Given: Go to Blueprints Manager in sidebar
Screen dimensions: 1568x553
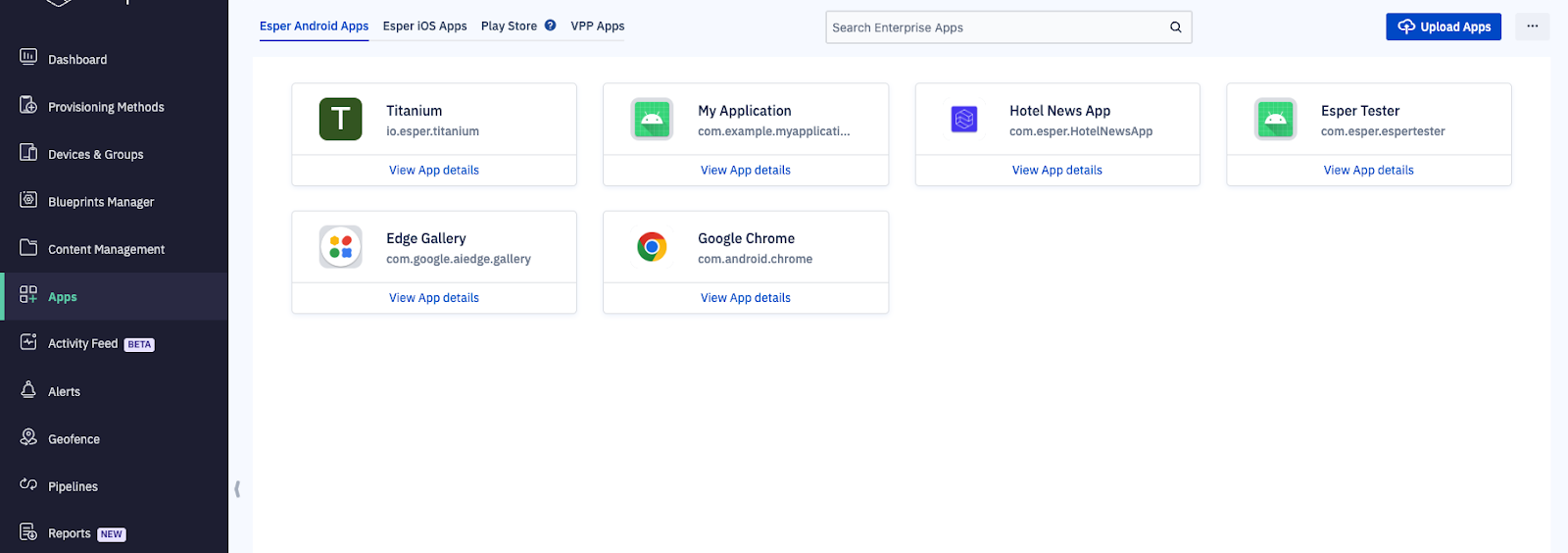Looking at the screenshot, I should [x=101, y=202].
